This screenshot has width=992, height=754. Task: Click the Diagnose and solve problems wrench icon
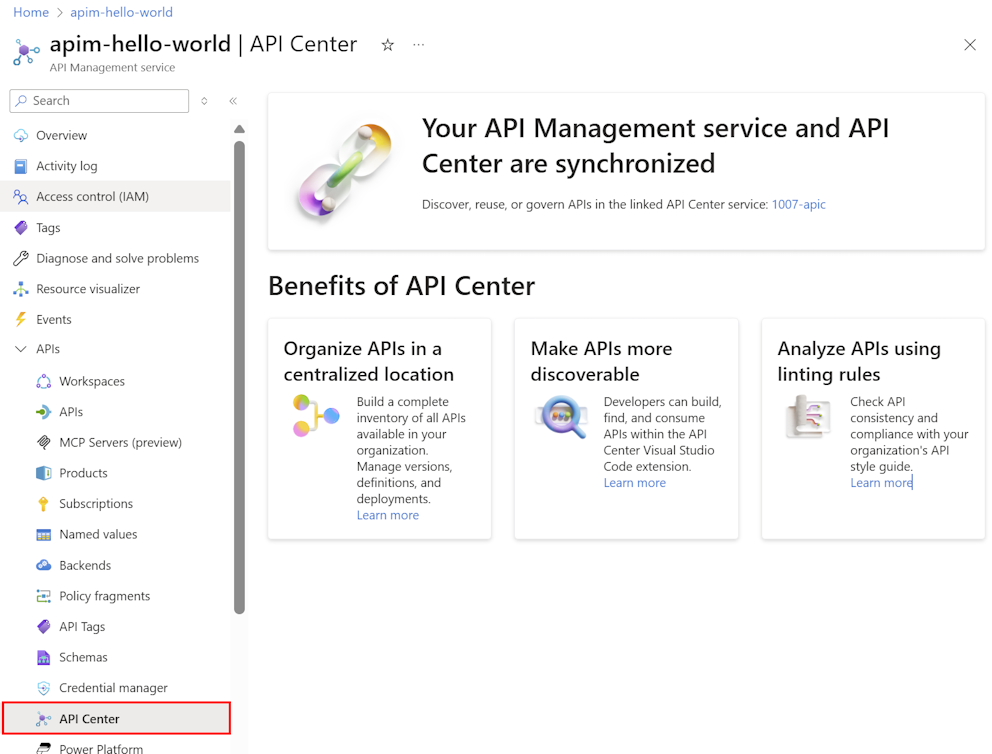21,258
